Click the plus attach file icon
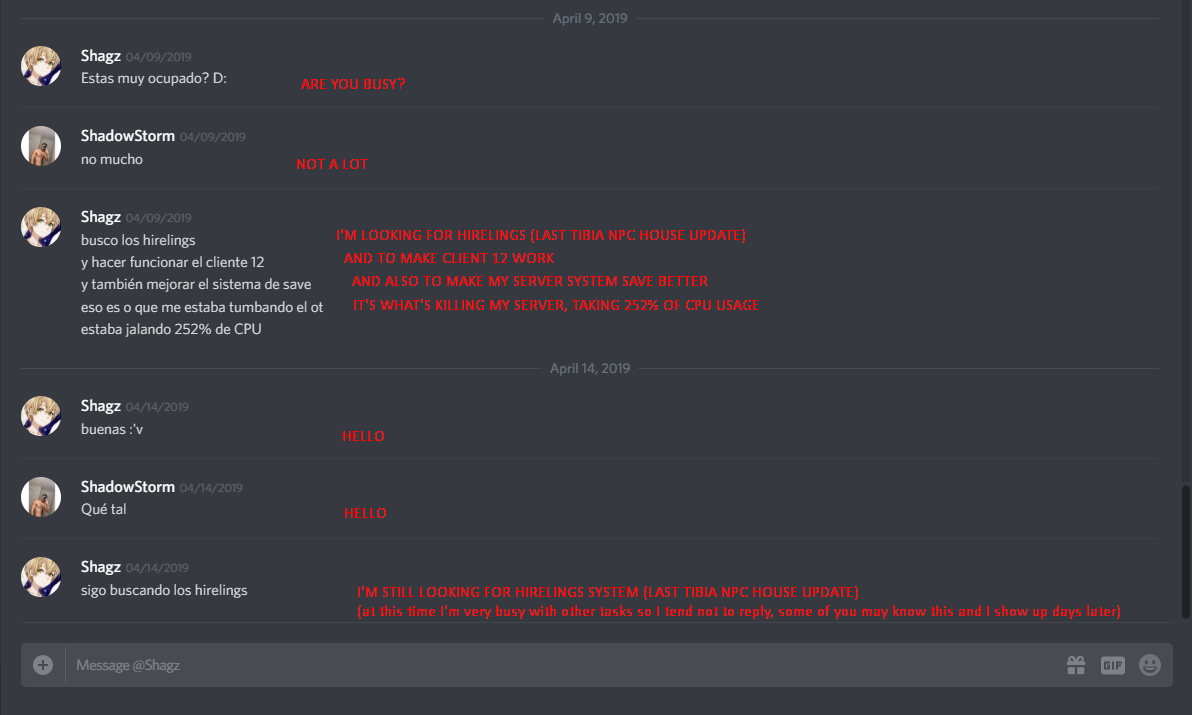1192x715 pixels. pos(43,666)
